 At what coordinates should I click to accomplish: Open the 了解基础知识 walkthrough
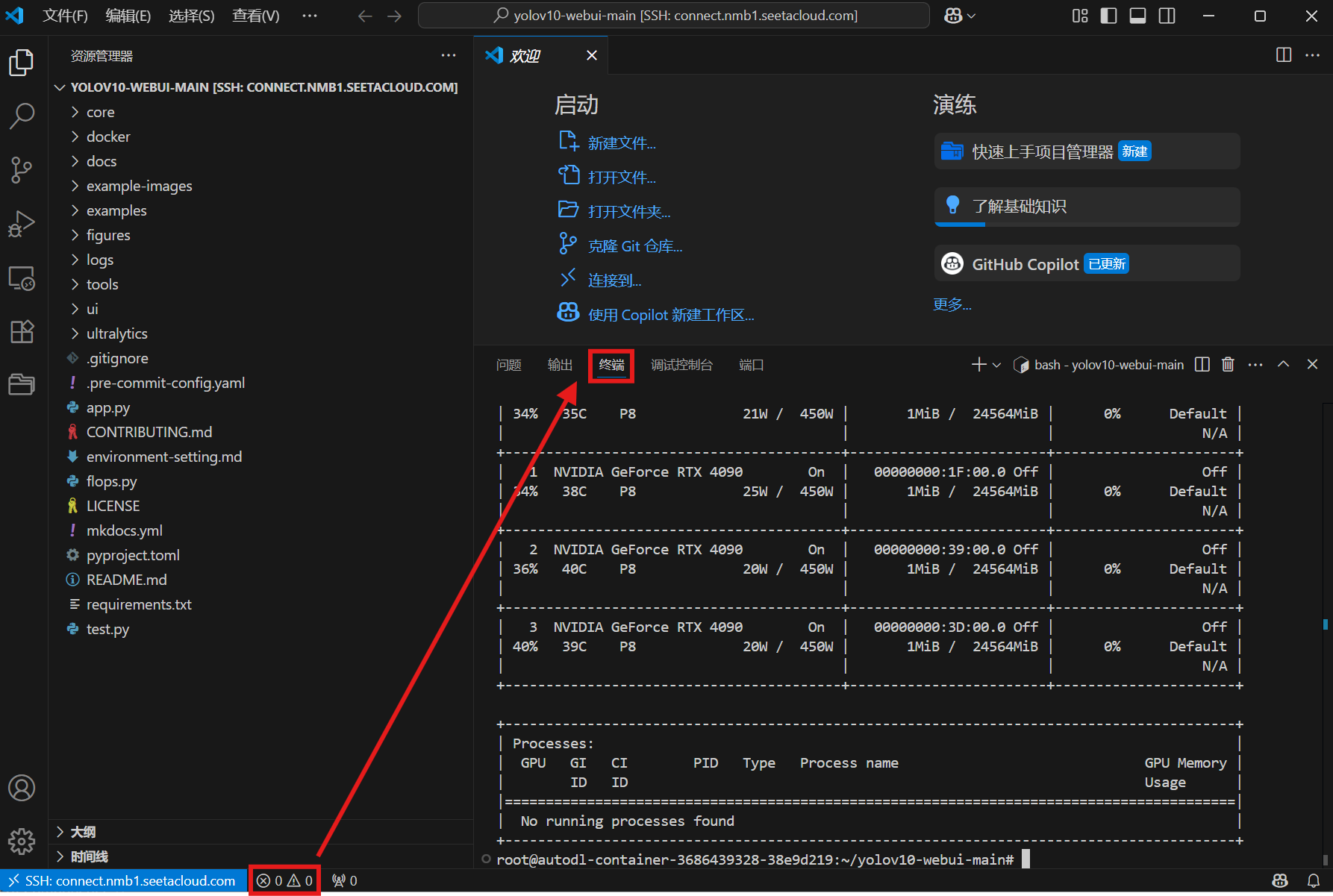tap(1087, 207)
